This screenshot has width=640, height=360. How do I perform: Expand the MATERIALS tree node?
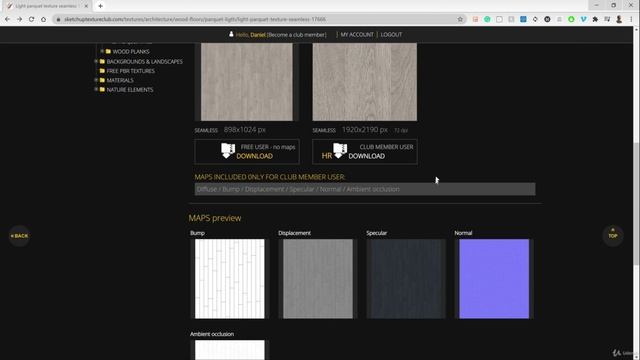pos(96,80)
